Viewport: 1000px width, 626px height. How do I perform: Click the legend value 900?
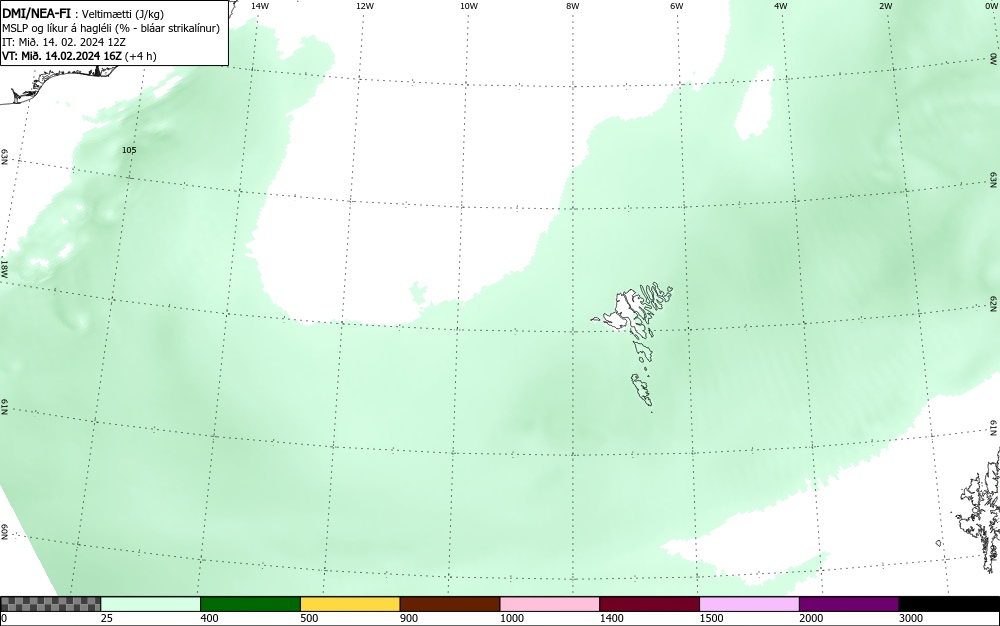pyautogui.click(x=409, y=618)
